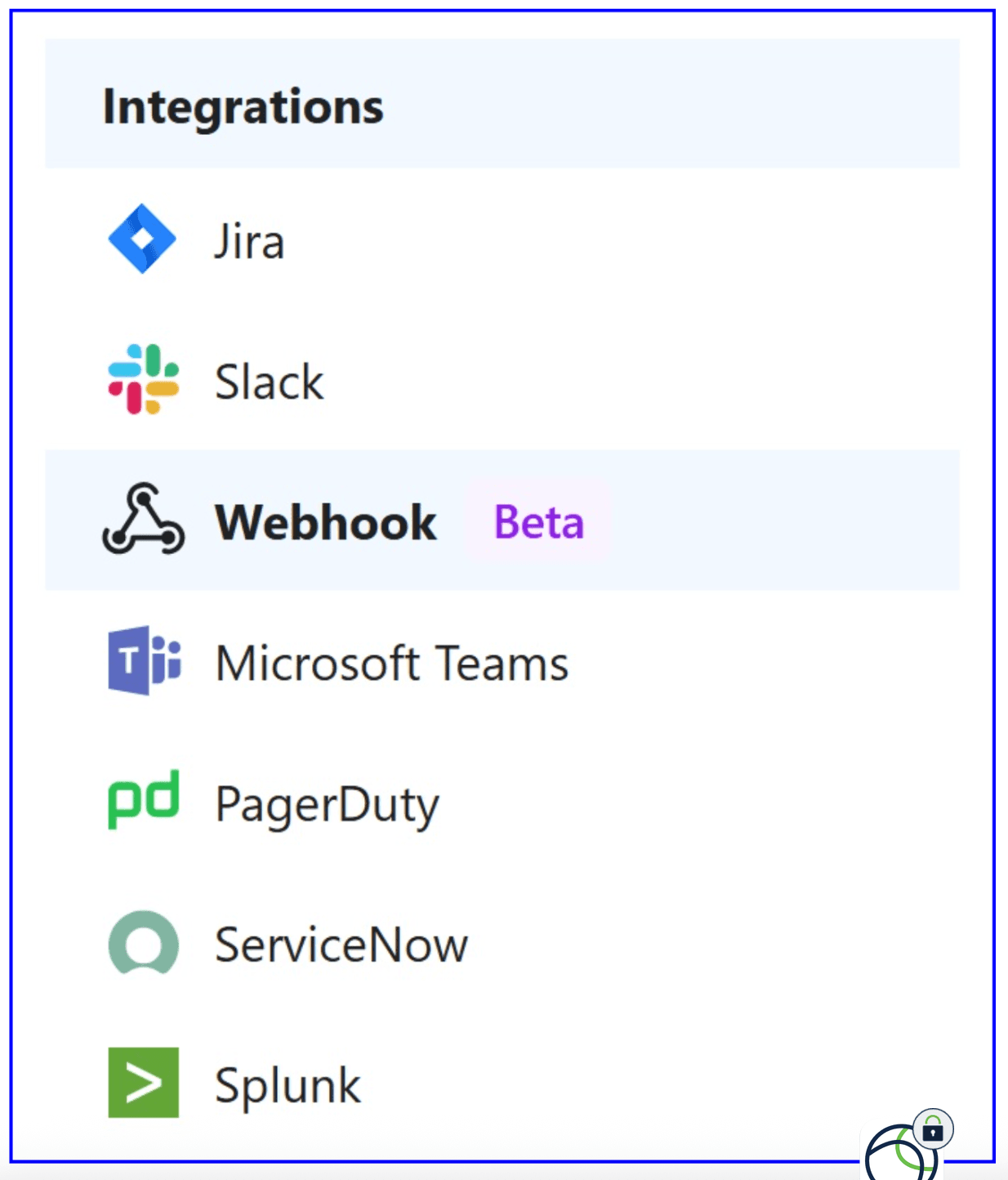This screenshot has width=1008, height=1180.
Task: Open the ServiceNow integration link
Action: [340, 945]
